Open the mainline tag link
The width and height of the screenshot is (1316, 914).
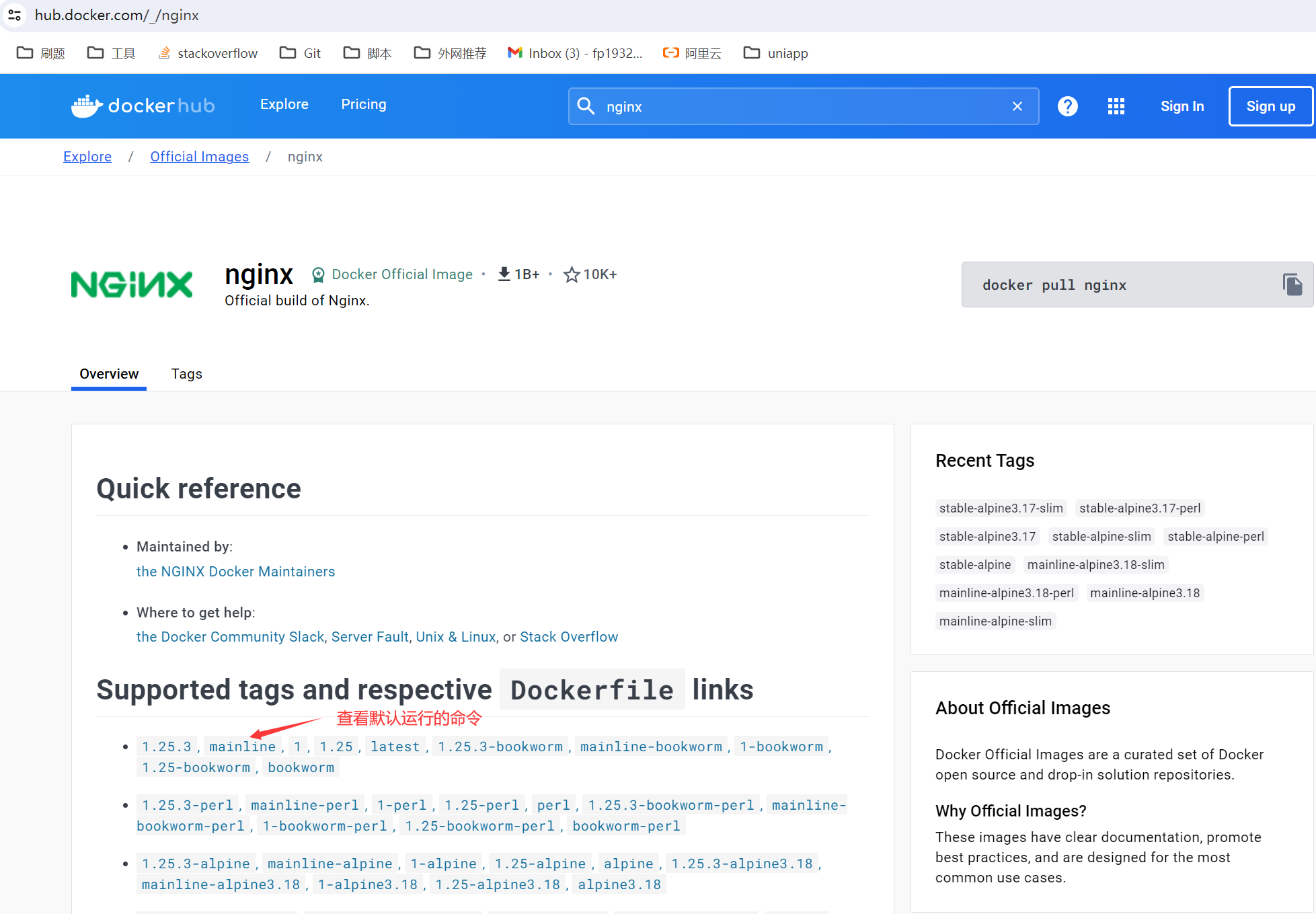242,747
